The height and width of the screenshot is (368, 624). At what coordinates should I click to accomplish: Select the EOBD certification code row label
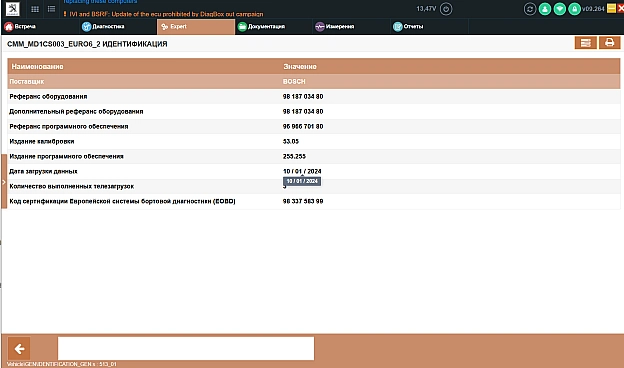point(123,202)
